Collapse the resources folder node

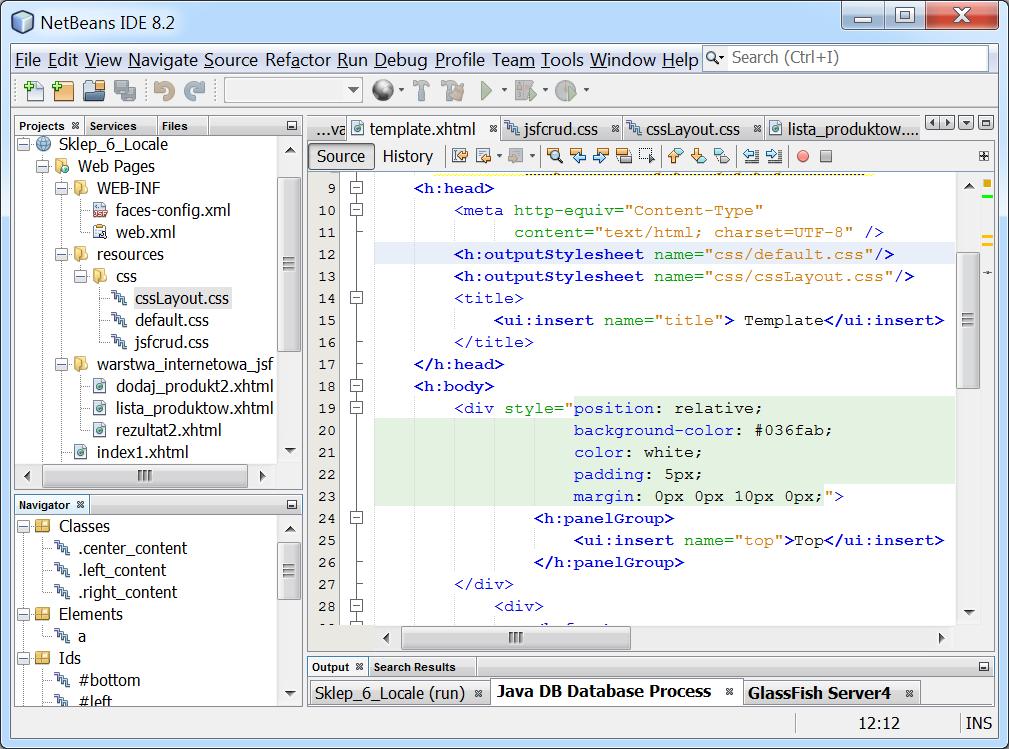tap(62, 254)
